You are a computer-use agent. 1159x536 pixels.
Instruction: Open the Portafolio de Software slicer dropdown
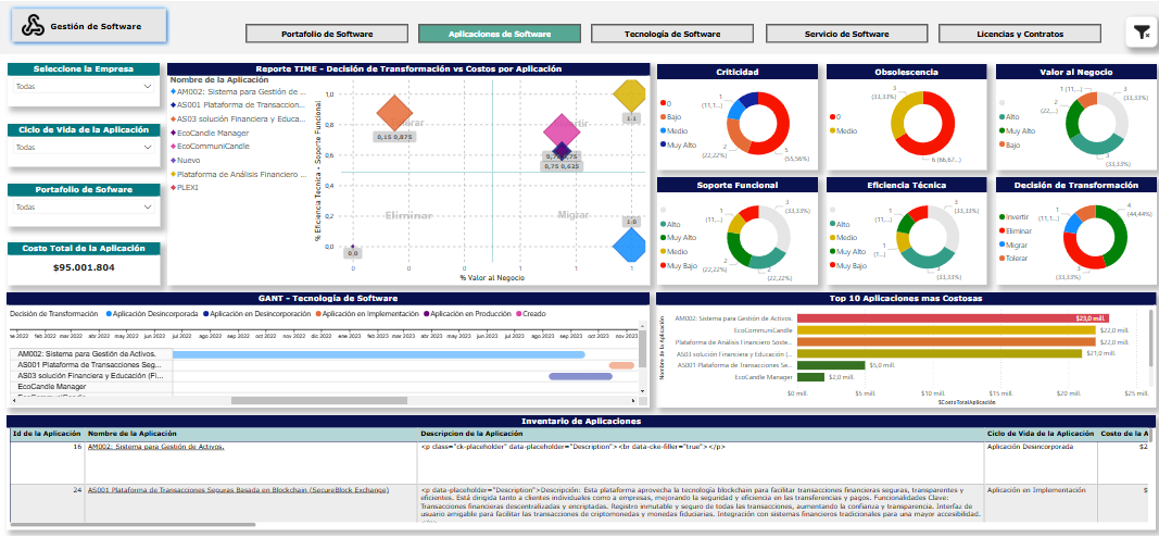click(83, 207)
